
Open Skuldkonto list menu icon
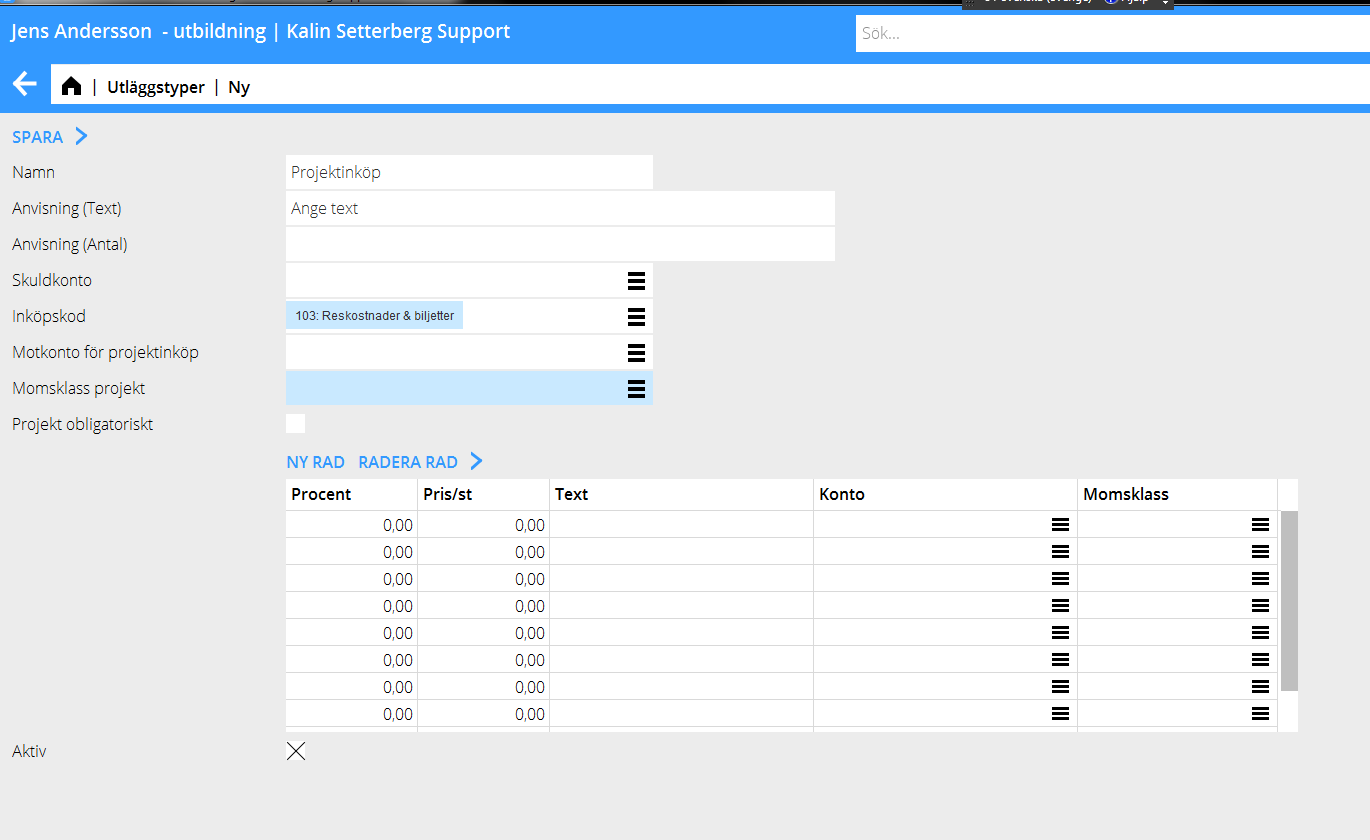click(636, 281)
